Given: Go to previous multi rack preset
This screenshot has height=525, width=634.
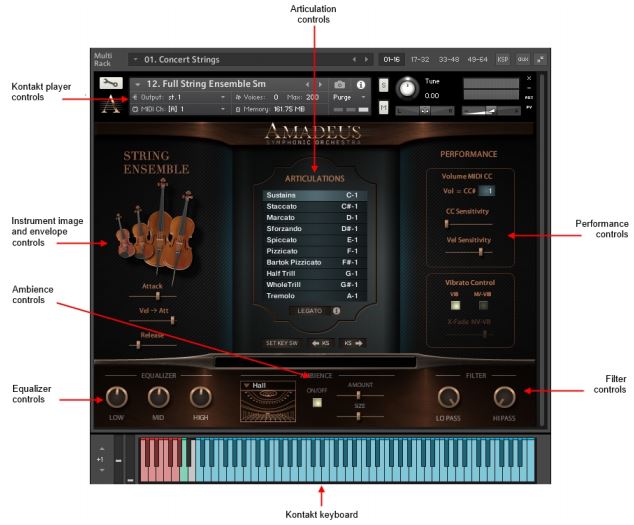Looking at the screenshot, I should click(354, 59).
